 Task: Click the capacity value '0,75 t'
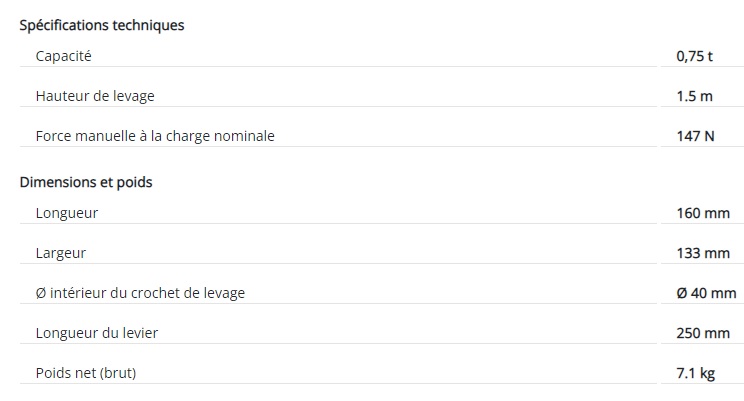tap(694, 56)
